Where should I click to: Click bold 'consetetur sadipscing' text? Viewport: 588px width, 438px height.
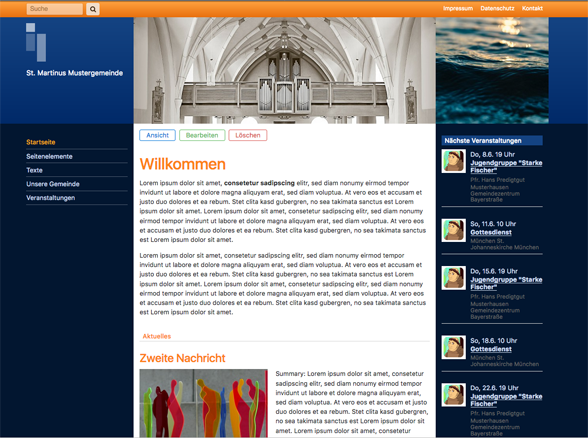coord(260,183)
